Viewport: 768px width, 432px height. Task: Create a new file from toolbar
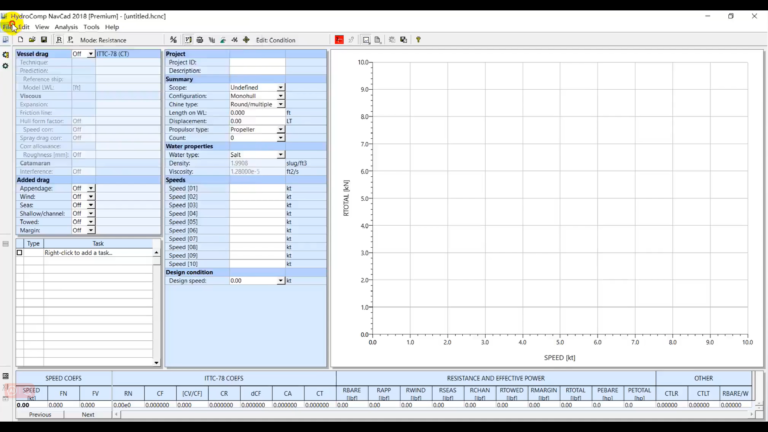[21, 40]
